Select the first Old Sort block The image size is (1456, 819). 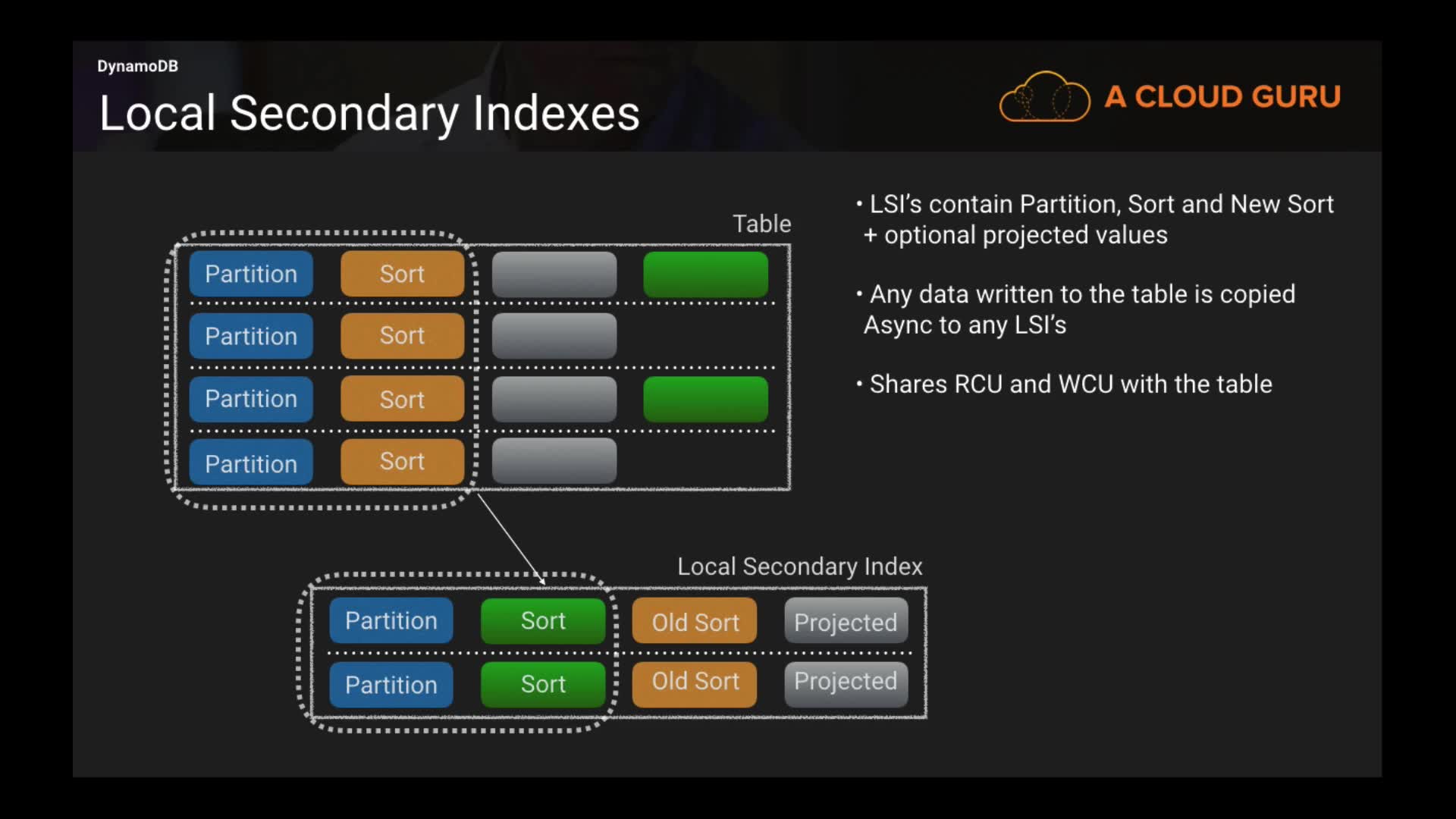tap(695, 622)
